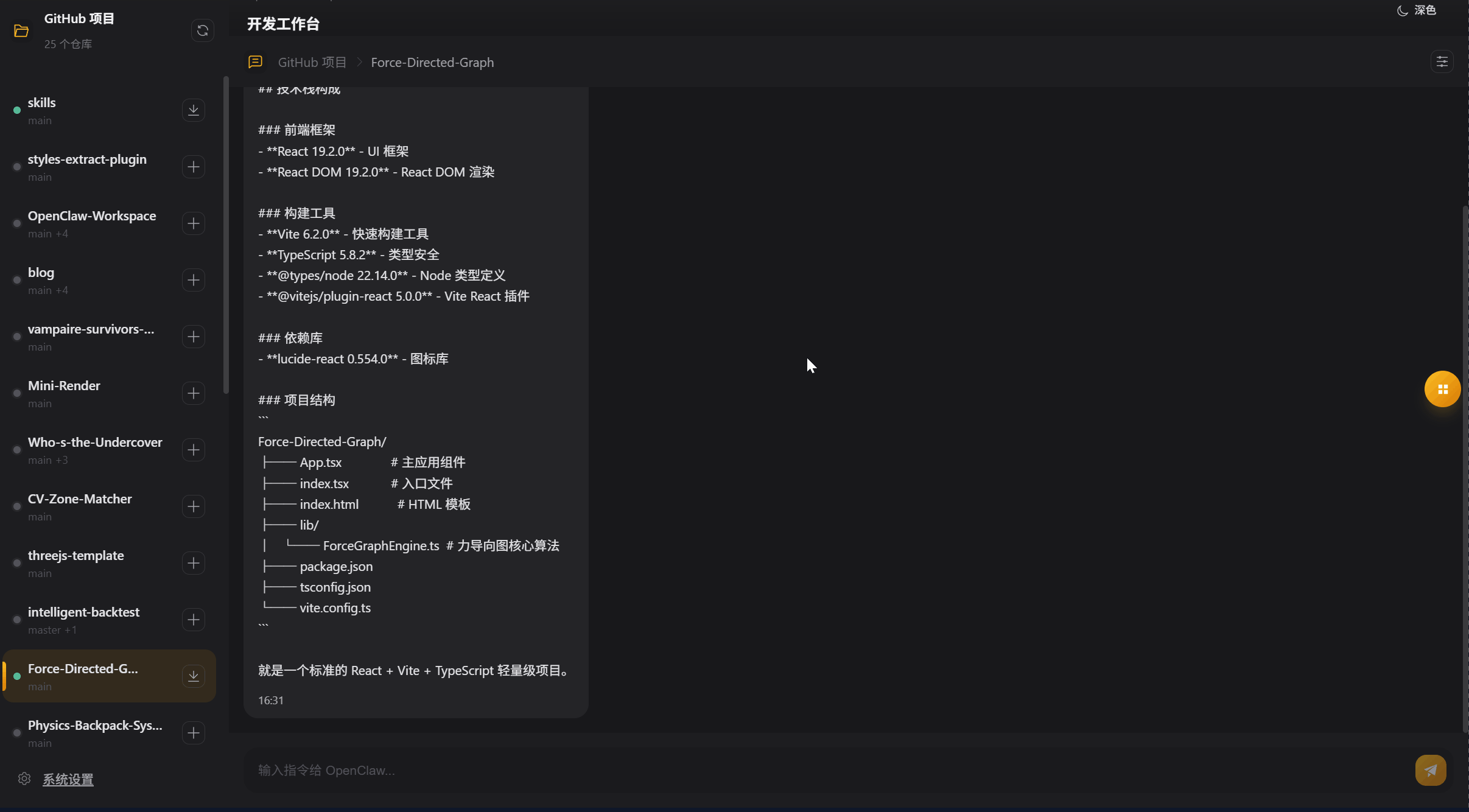Viewport: 1469px width, 812px height.
Task: Click the GitHub folder icon in sidebar header
Action: (21, 30)
